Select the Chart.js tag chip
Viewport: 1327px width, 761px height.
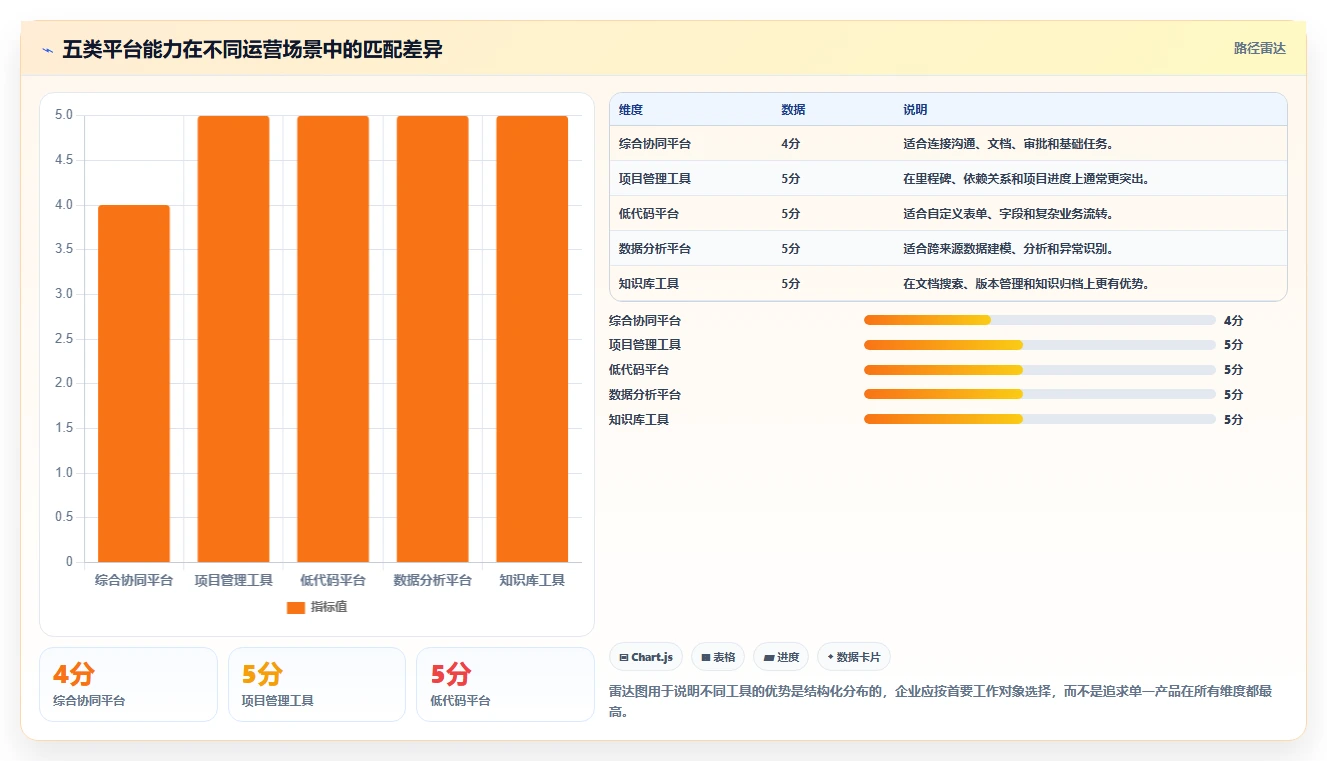click(647, 657)
